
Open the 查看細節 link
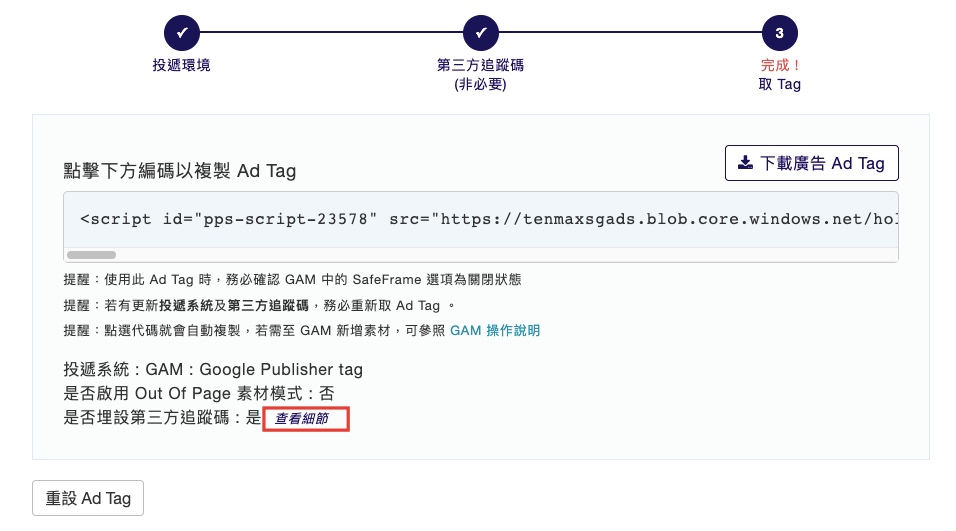[x=301, y=418]
